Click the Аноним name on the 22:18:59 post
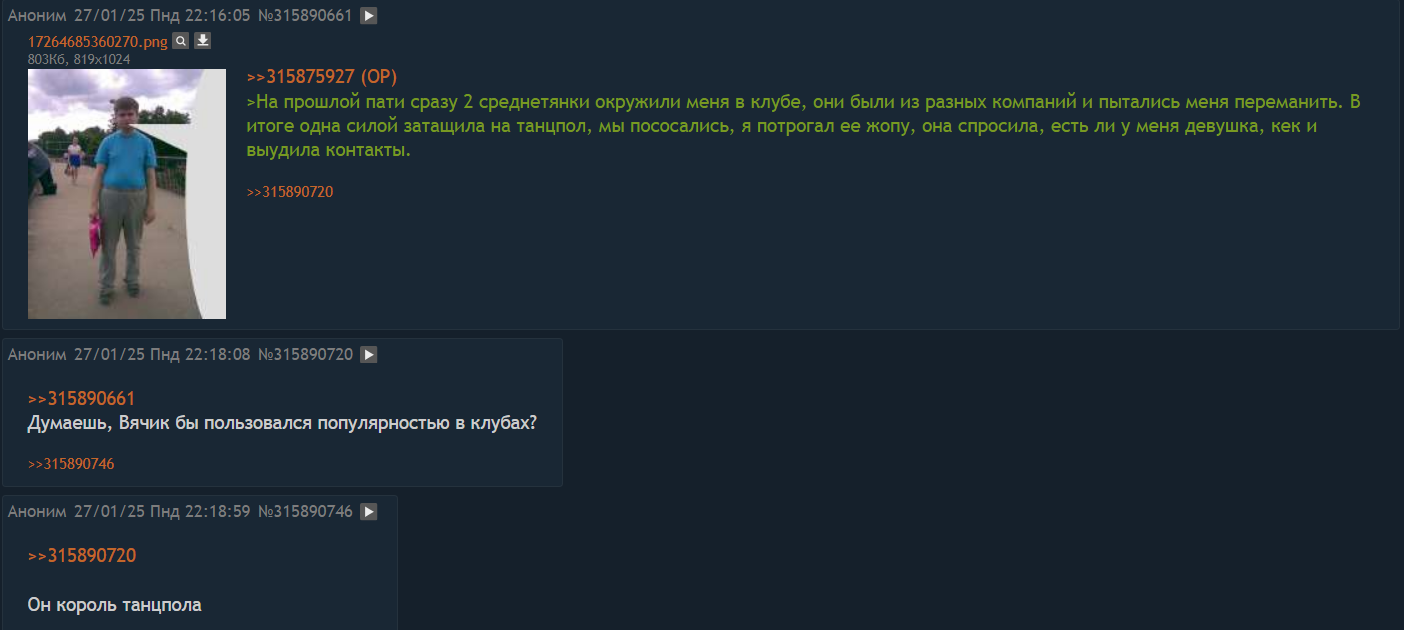The image size is (1404, 630). (x=37, y=511)
